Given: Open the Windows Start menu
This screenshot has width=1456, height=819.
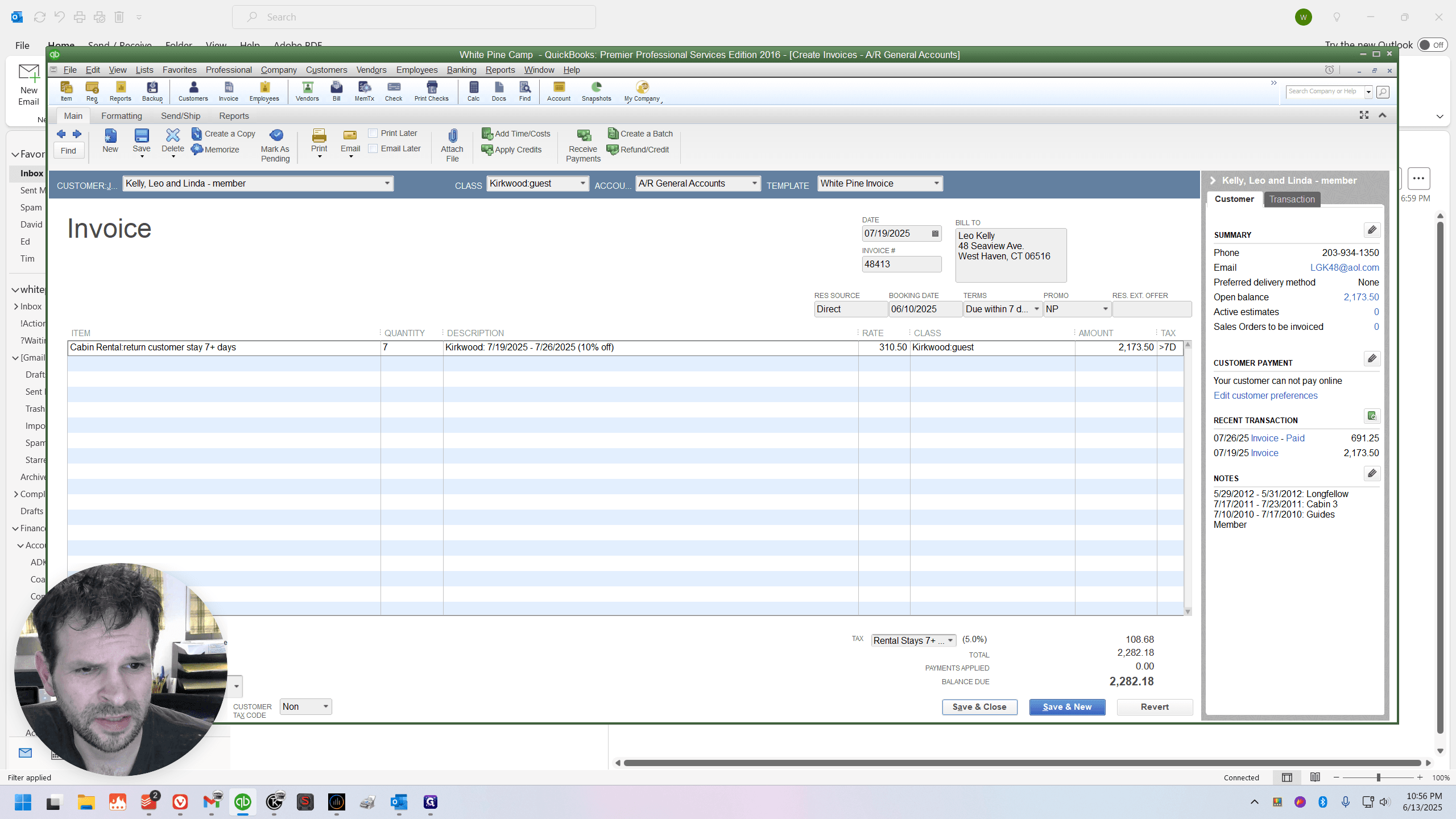Looking at the screenshot, I should click(x=23, y=802).
